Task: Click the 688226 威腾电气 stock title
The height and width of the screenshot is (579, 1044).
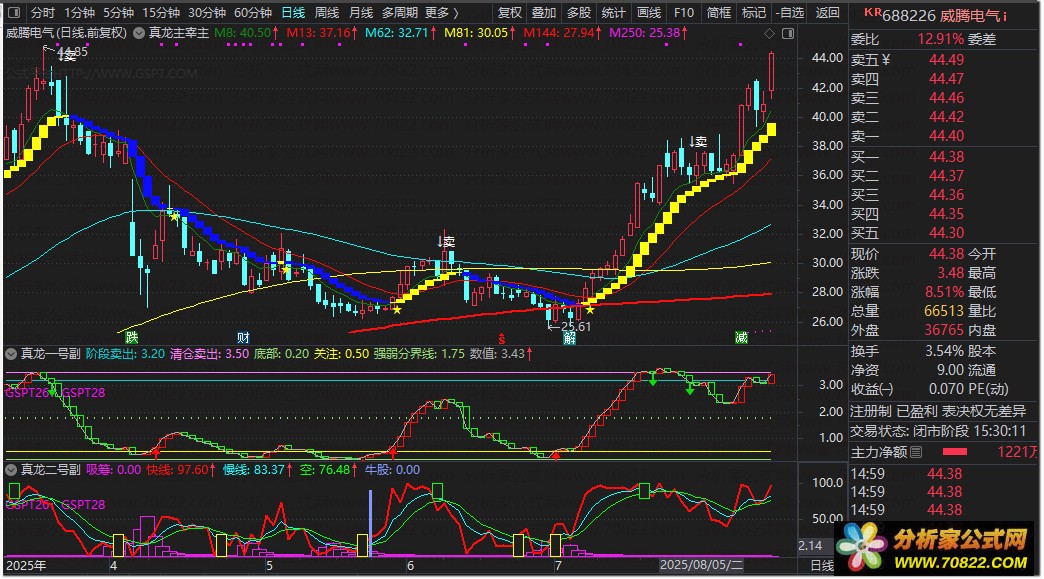Action: 941,15
